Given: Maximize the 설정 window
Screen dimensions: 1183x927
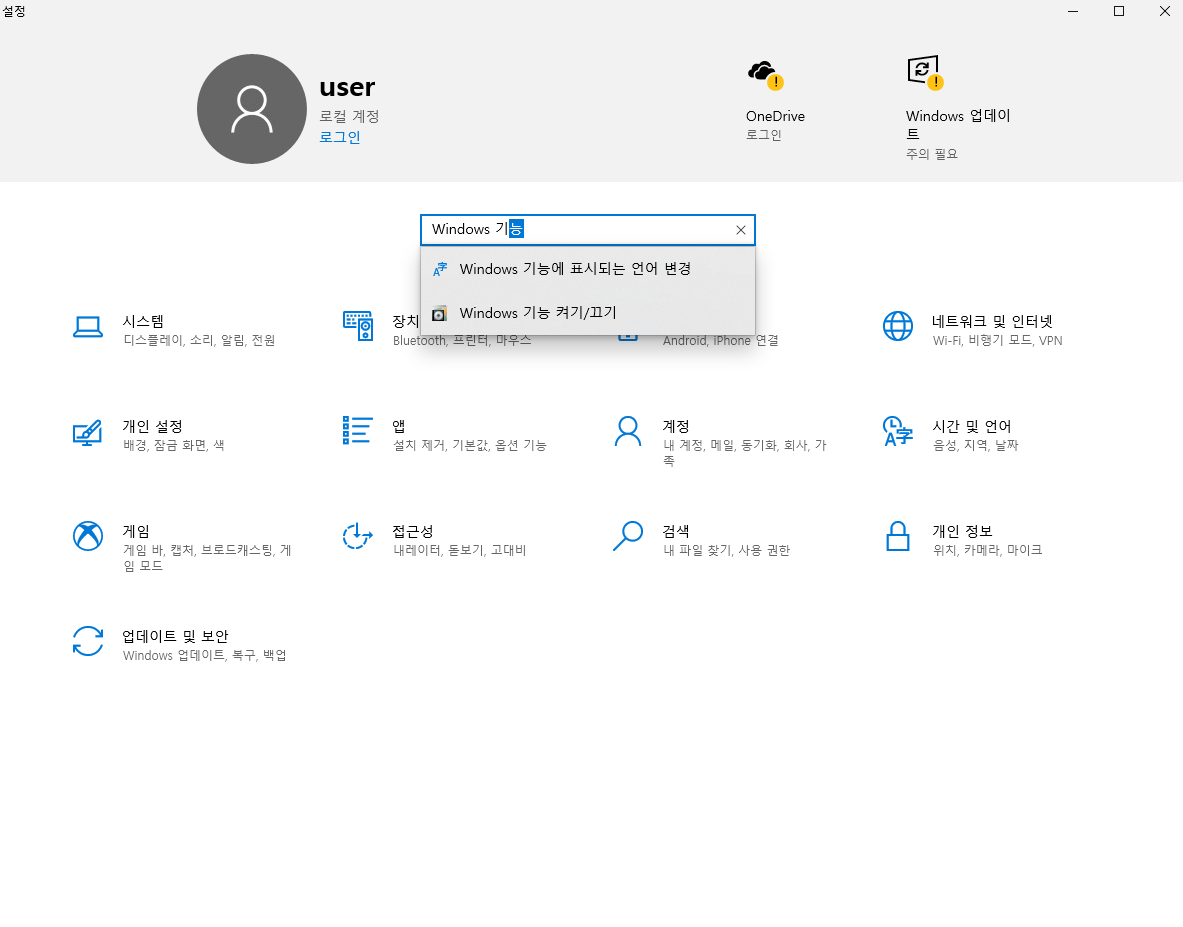Looking at the screenshot, I should tap(1119, 11).
